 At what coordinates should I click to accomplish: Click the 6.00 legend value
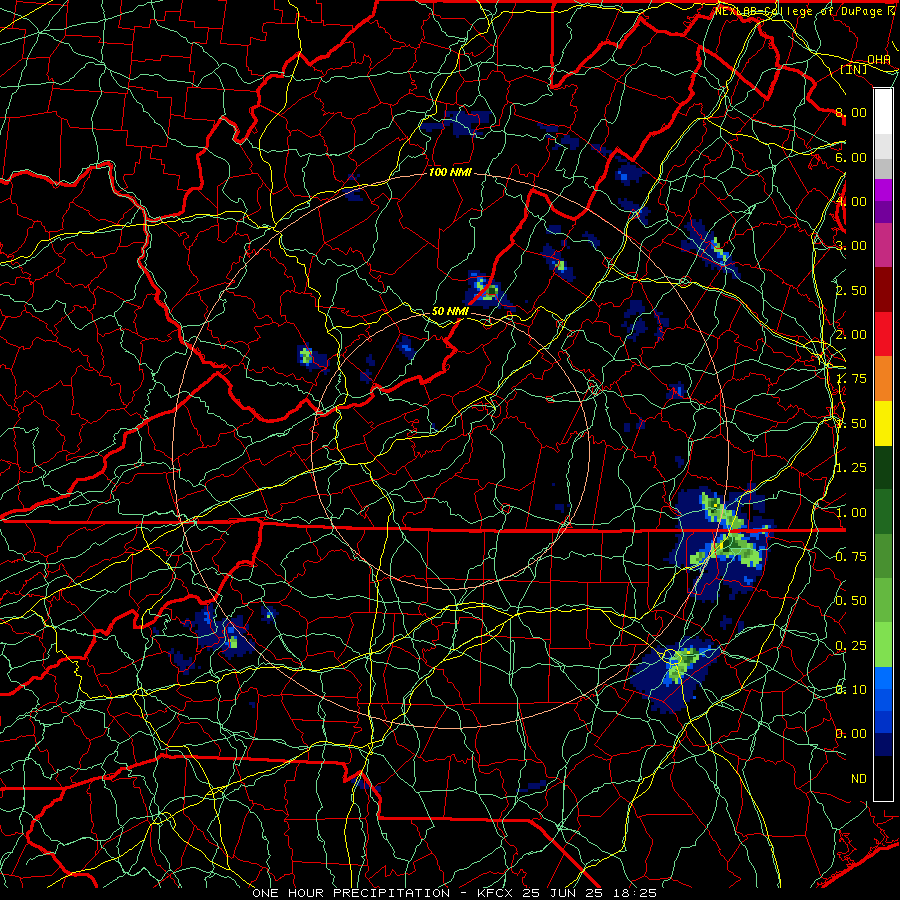851,157
